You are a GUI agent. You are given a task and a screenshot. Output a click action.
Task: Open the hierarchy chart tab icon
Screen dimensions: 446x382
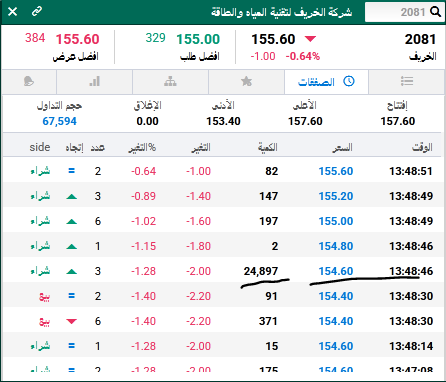pos(170,81)
